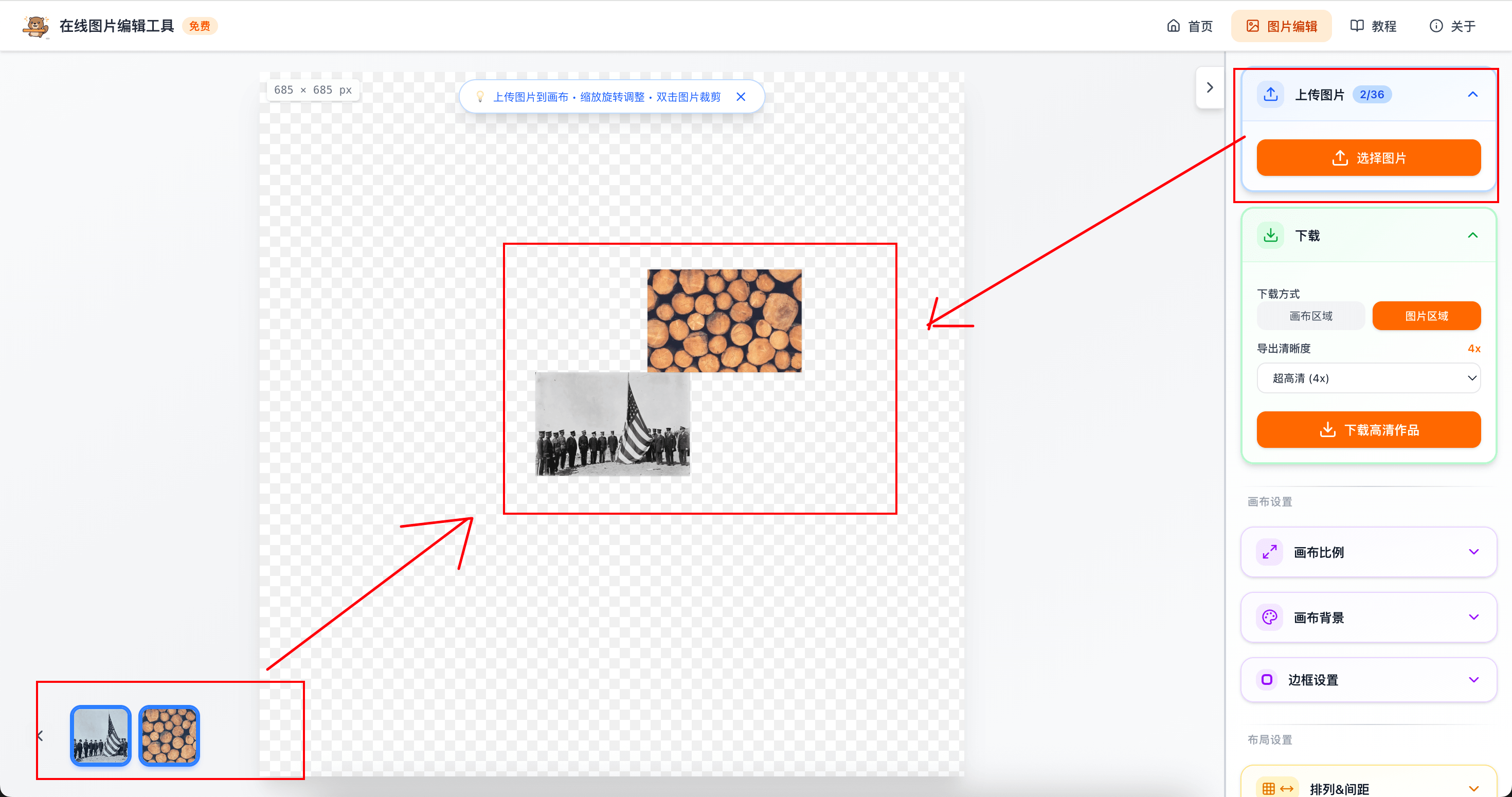
Task: Collapse the right sidebar with the arrow button
Action: point(1209,87)
